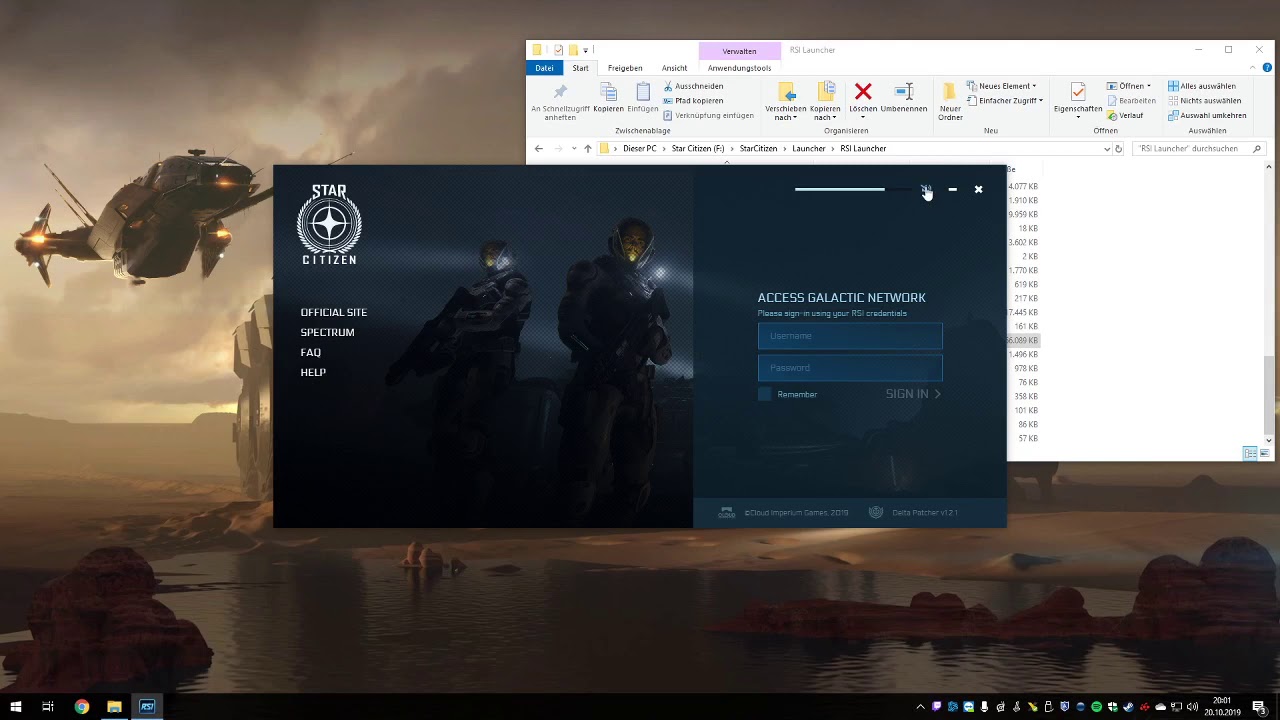Click the launcher volume slider bar
The height and width of the screenshot is (720, 1280).
coord(853,189)
